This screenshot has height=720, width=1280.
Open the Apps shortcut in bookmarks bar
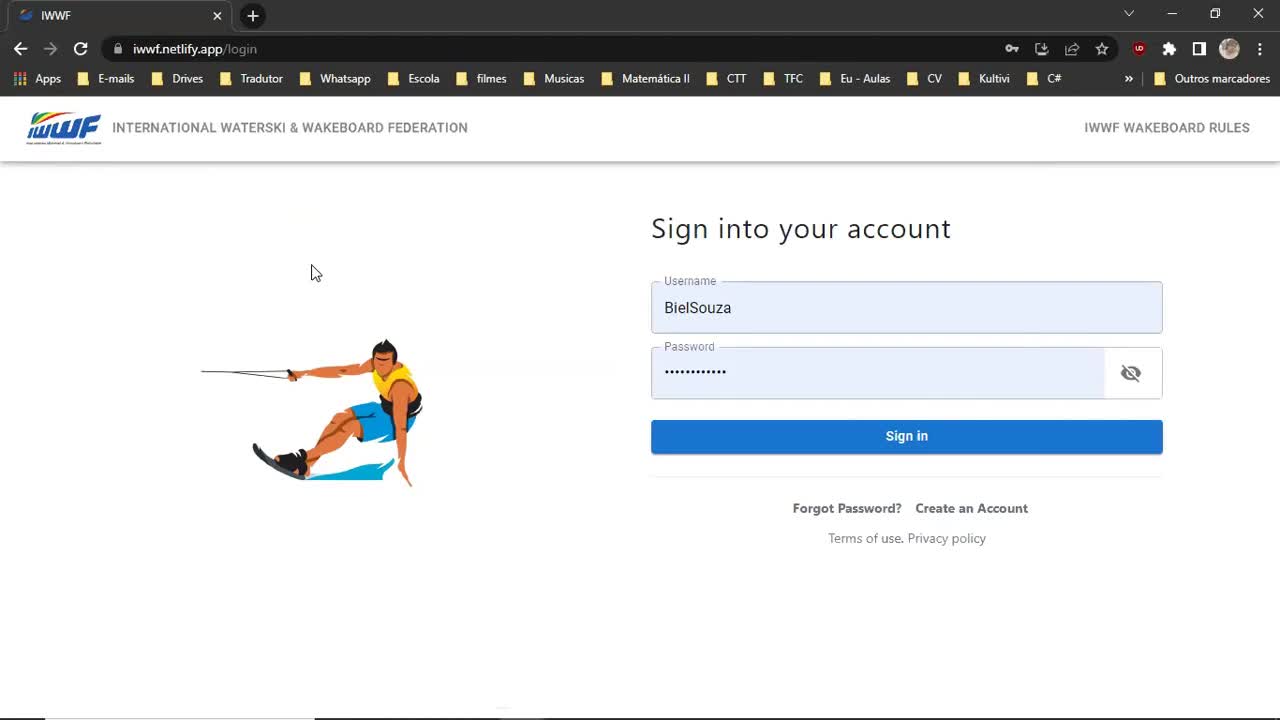[37, 78]
